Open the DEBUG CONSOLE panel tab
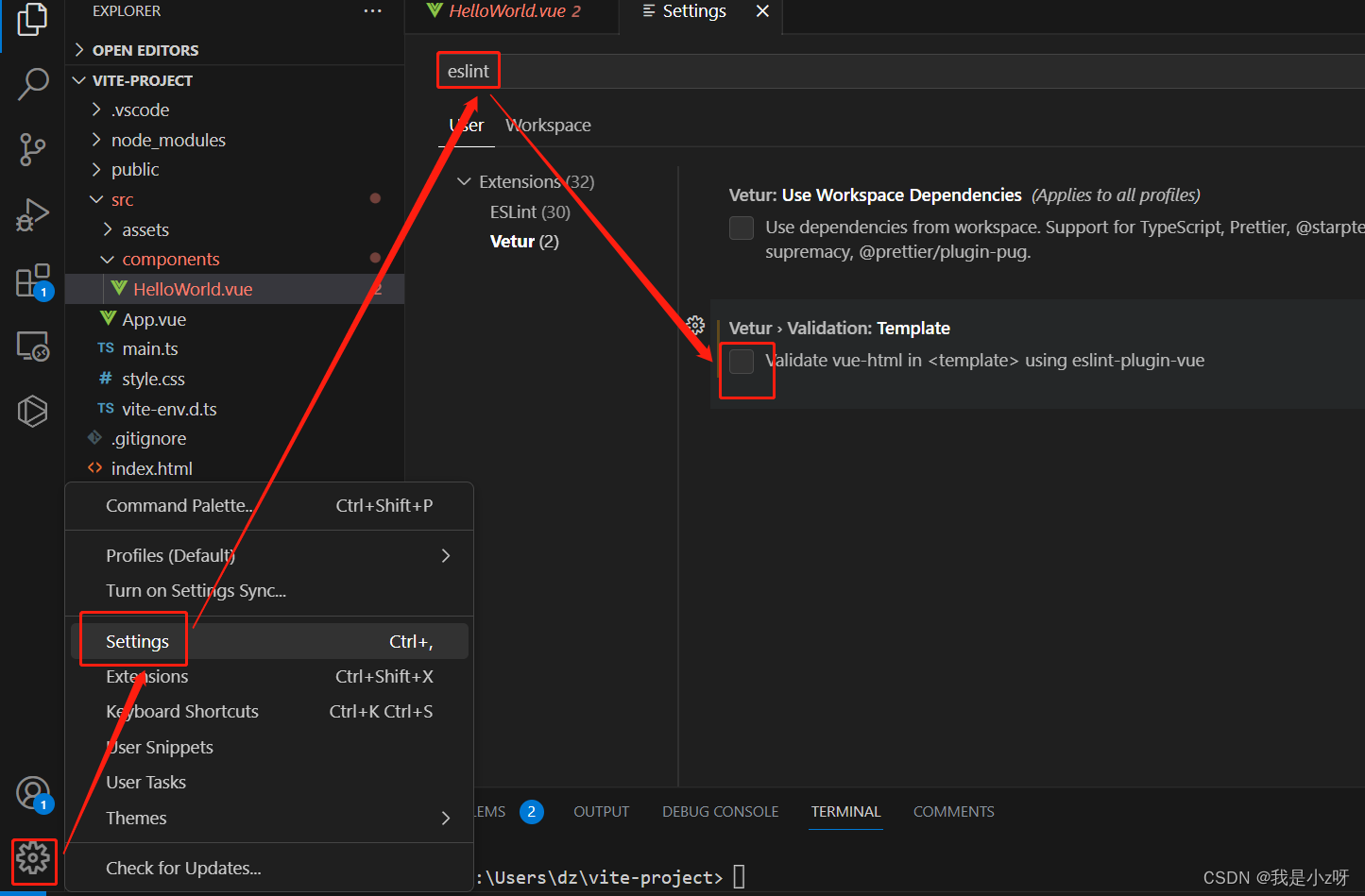Image resolution: width=1365 pixels, height=896 pixels. (720, 811)
